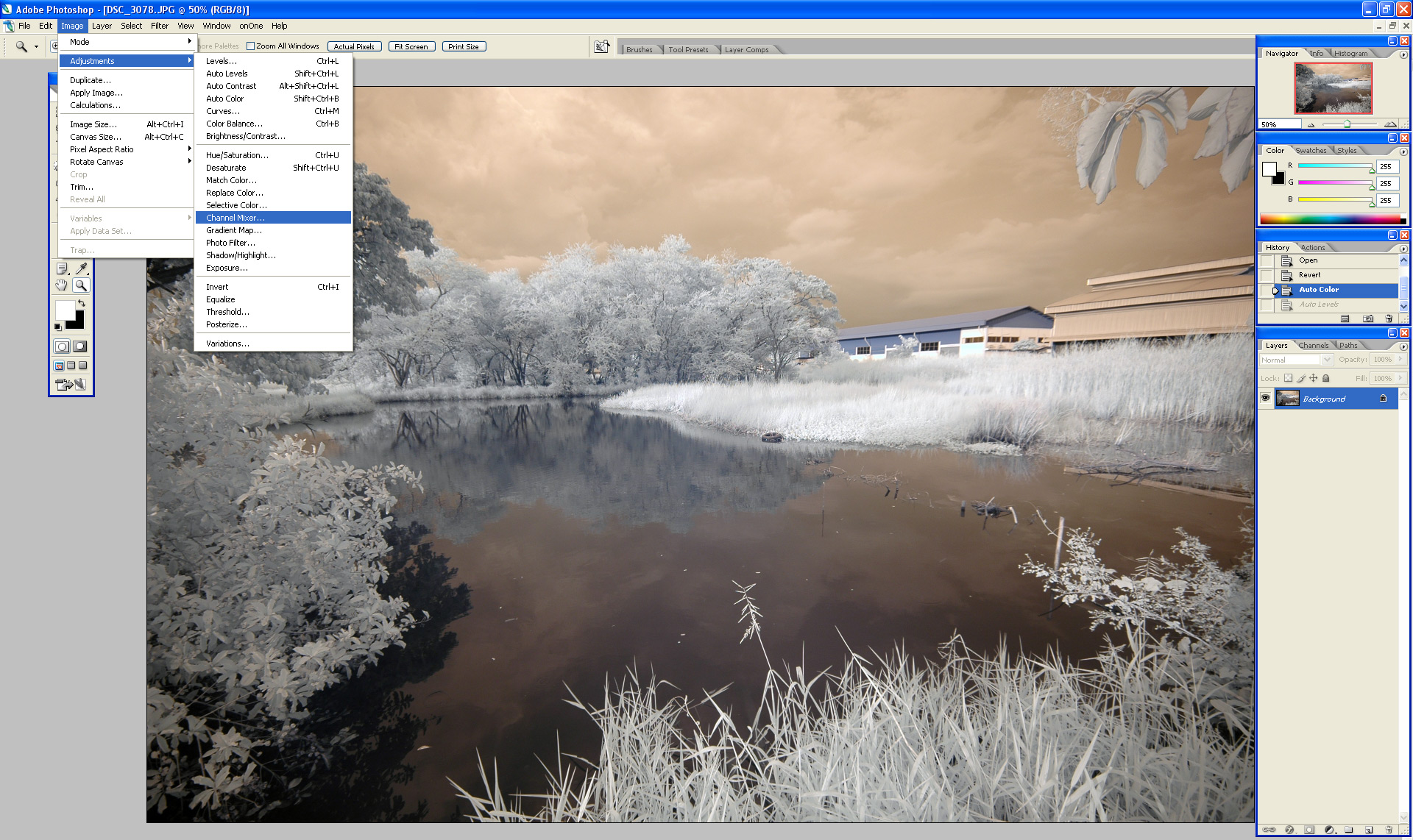Toggle history brush source for Open state
The width and height of the screenshot is (1413, 840).
tap(1266, 260)
